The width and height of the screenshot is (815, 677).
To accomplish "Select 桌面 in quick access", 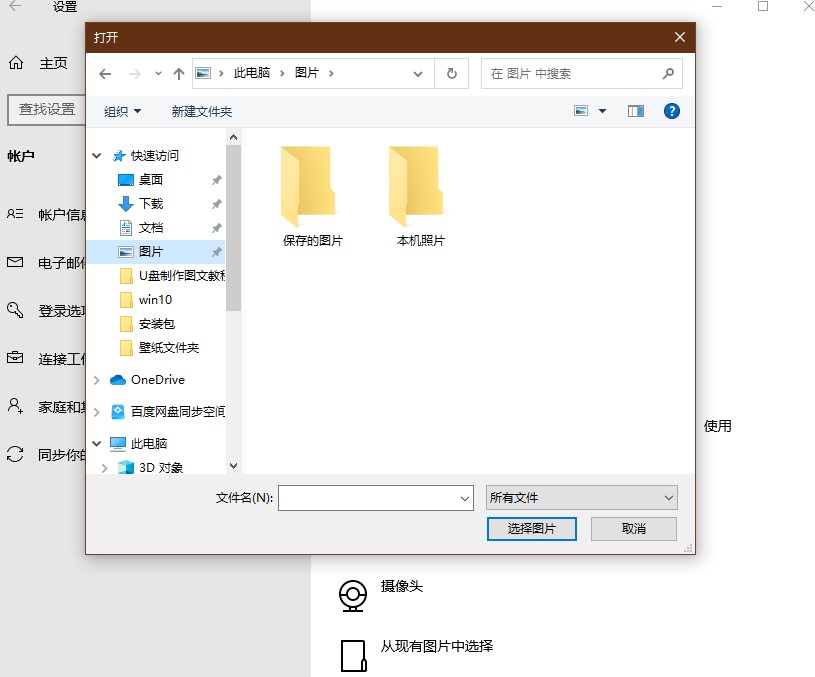I will pos(151,179).
